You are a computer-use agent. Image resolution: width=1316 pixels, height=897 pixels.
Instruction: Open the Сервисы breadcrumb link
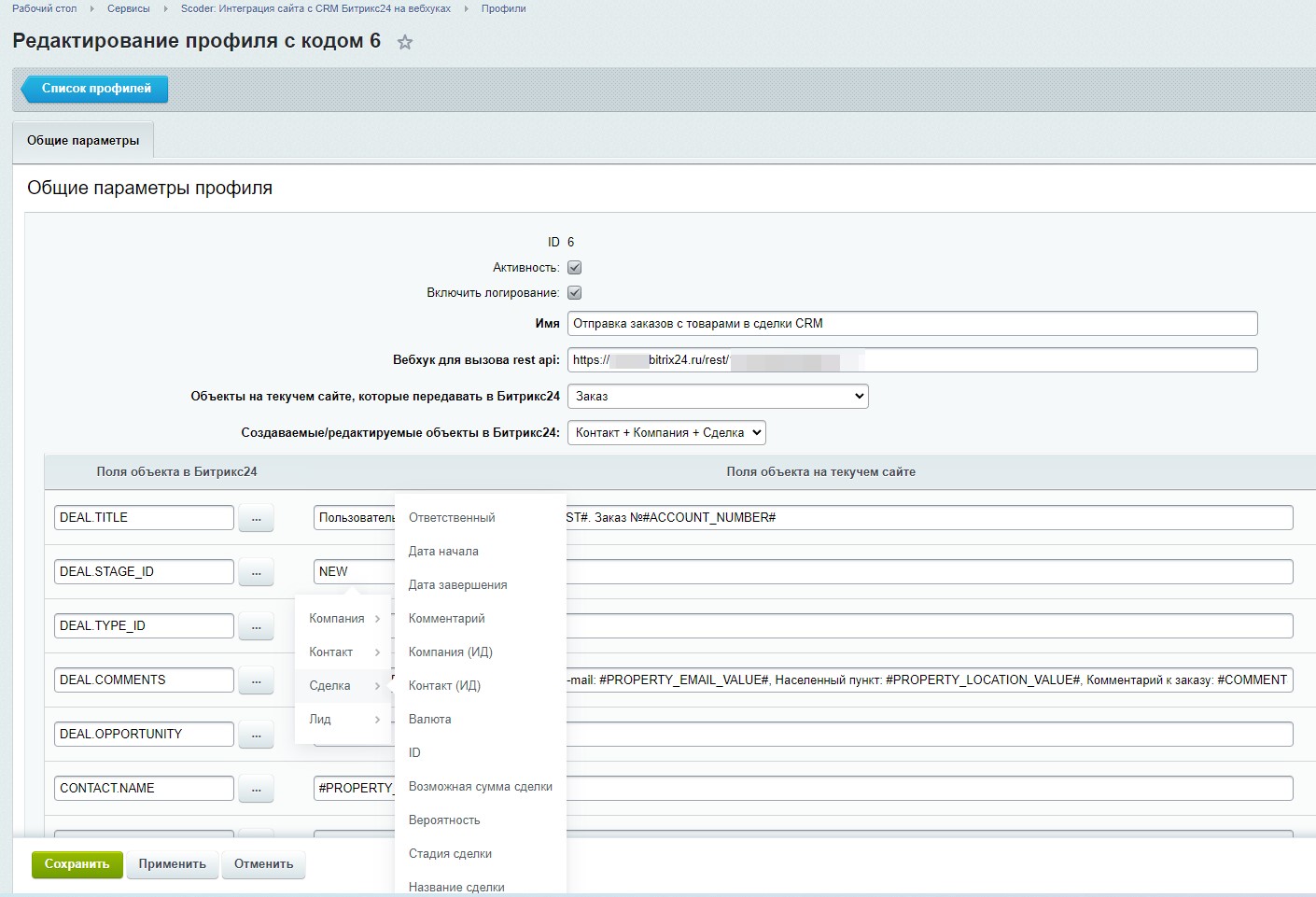pyautogui.click(x=129, y=8)
